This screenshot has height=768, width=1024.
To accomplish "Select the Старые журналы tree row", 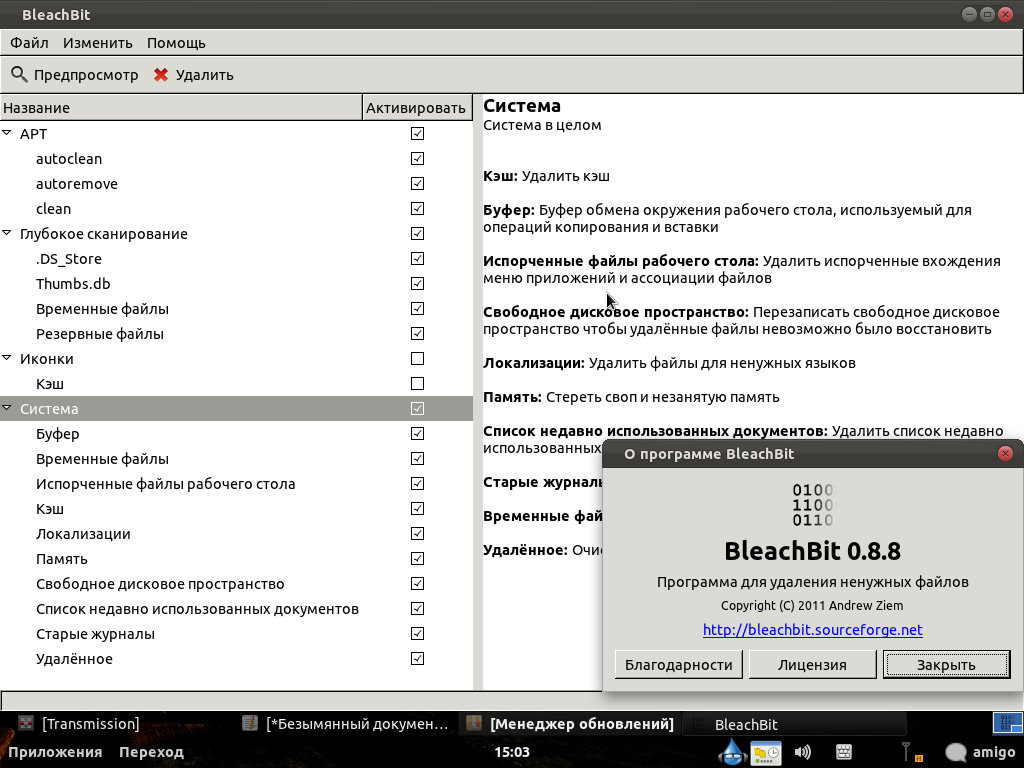I will click(236, 633).
